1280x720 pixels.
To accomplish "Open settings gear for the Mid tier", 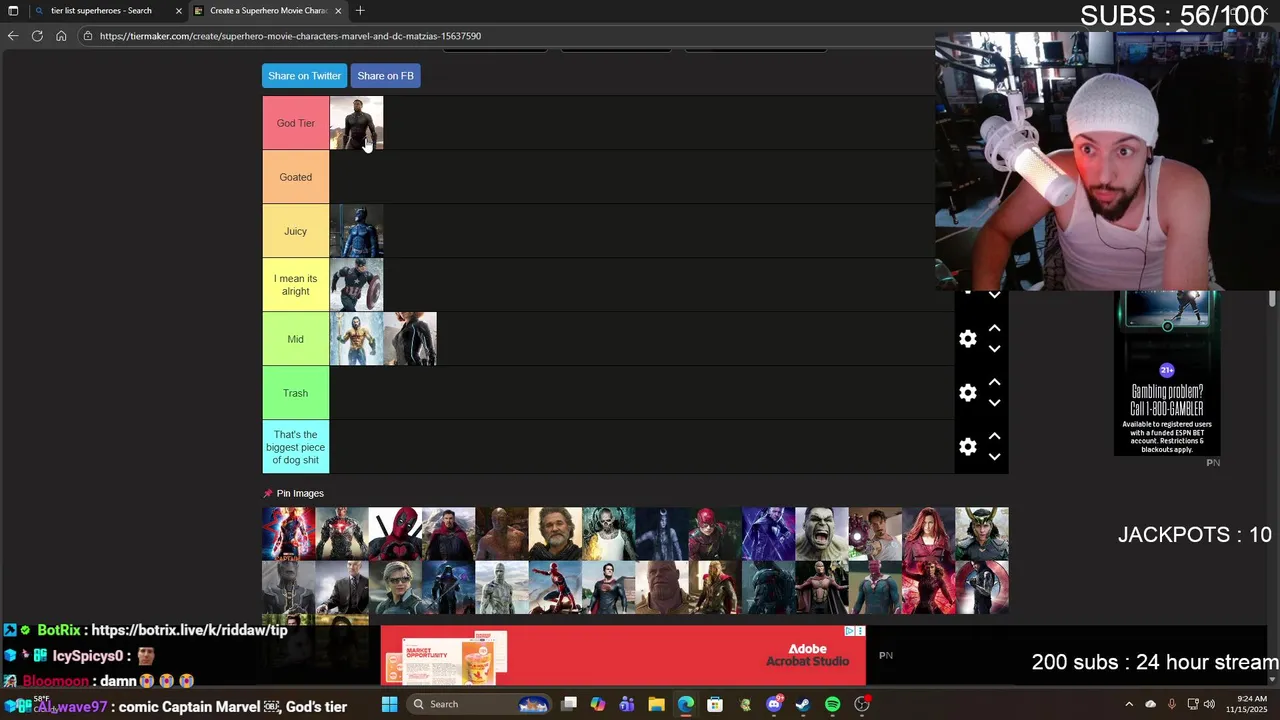I will tap(968, 339).
